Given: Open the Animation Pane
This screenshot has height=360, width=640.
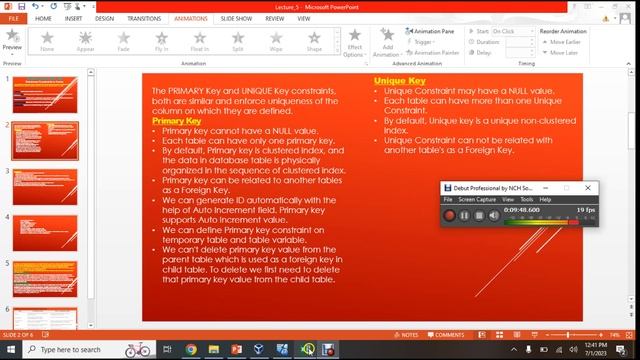Looking at the screenshot, I should click(430, 31).
